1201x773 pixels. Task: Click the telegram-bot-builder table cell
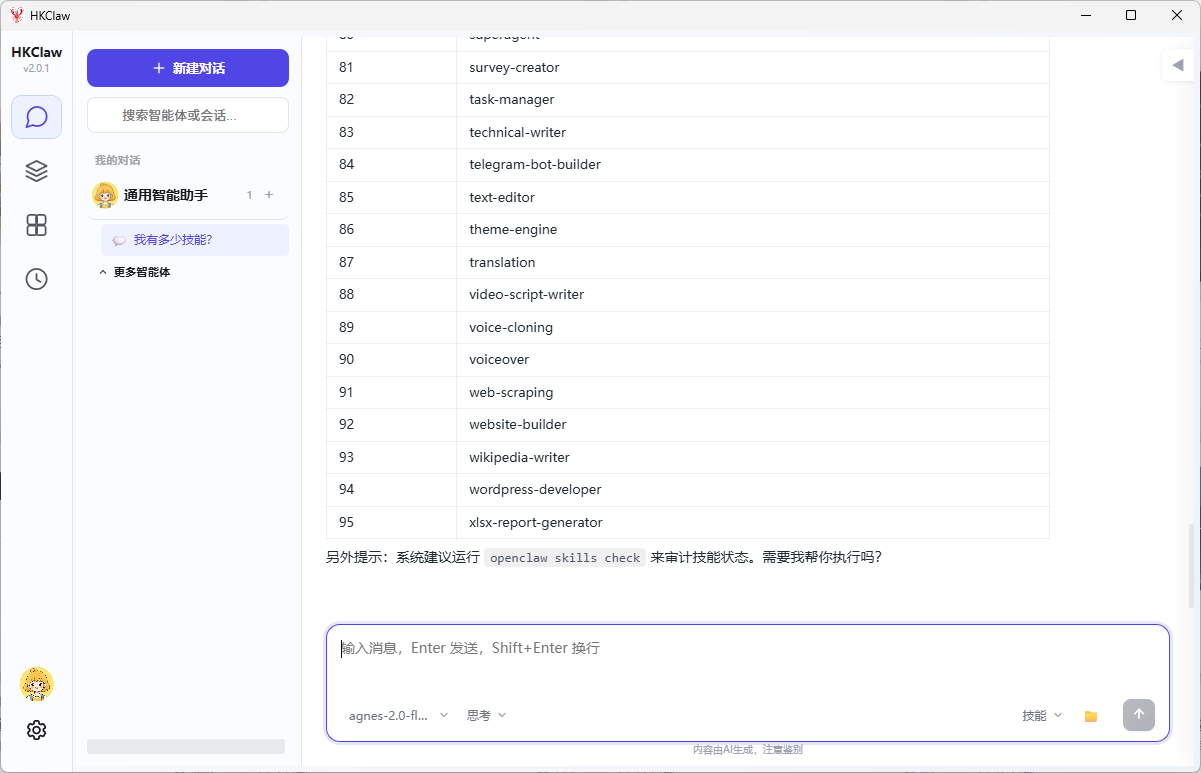click(x=753, y=164)
